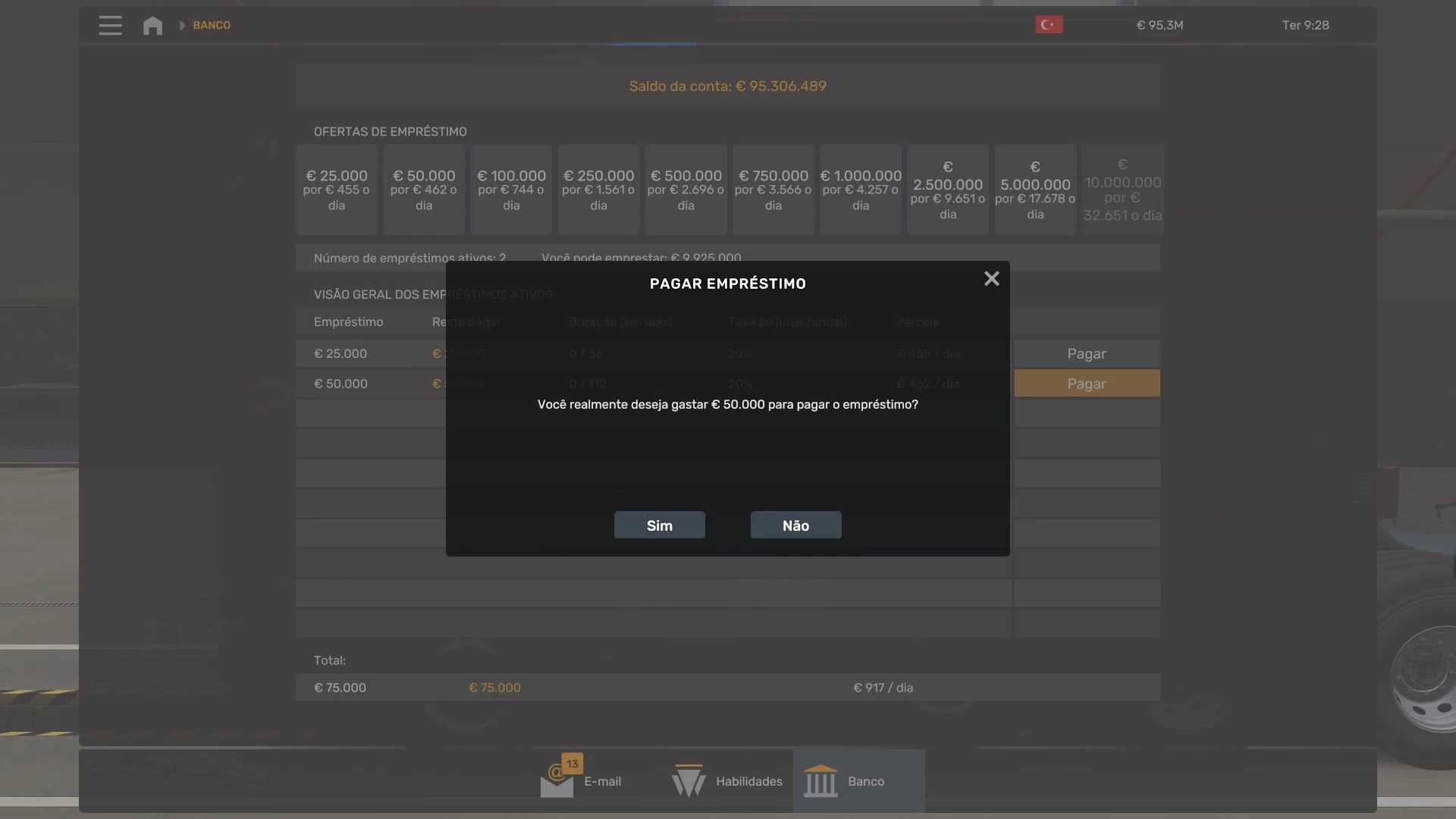The image size is (1456, 819).
Task: Switch to the Habilidades tab label
Action: click(748, 781)
